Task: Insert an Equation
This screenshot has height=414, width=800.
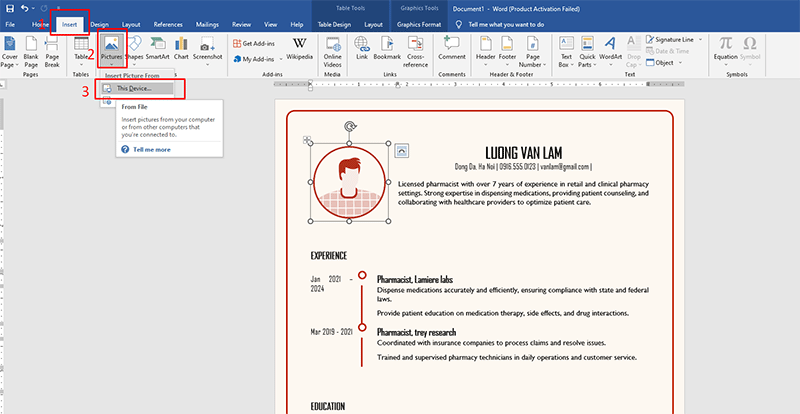Action: tap(726, 50)
